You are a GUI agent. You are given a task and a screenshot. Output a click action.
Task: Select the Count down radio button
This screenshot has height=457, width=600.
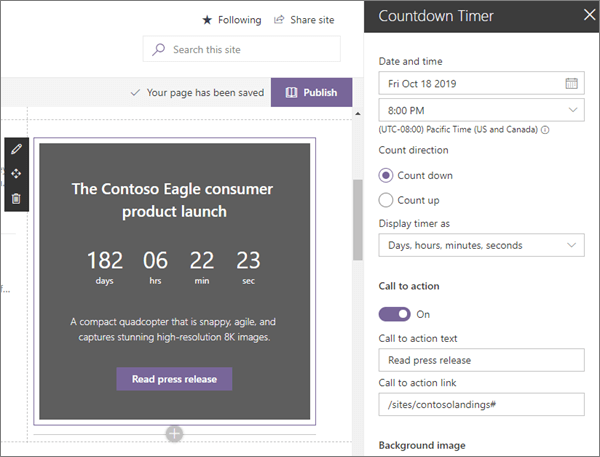386,175
